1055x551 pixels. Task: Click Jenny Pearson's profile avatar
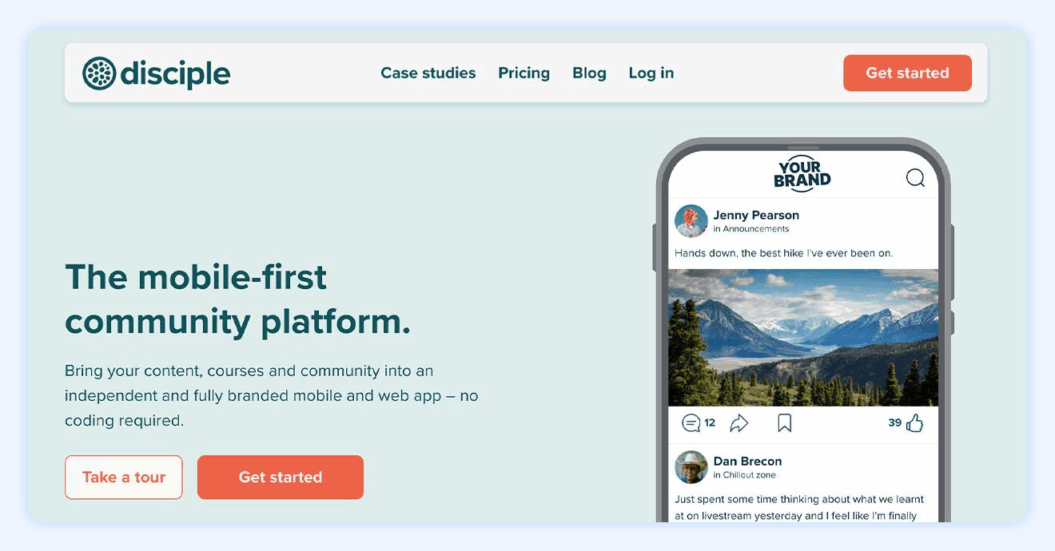point(691,221)
